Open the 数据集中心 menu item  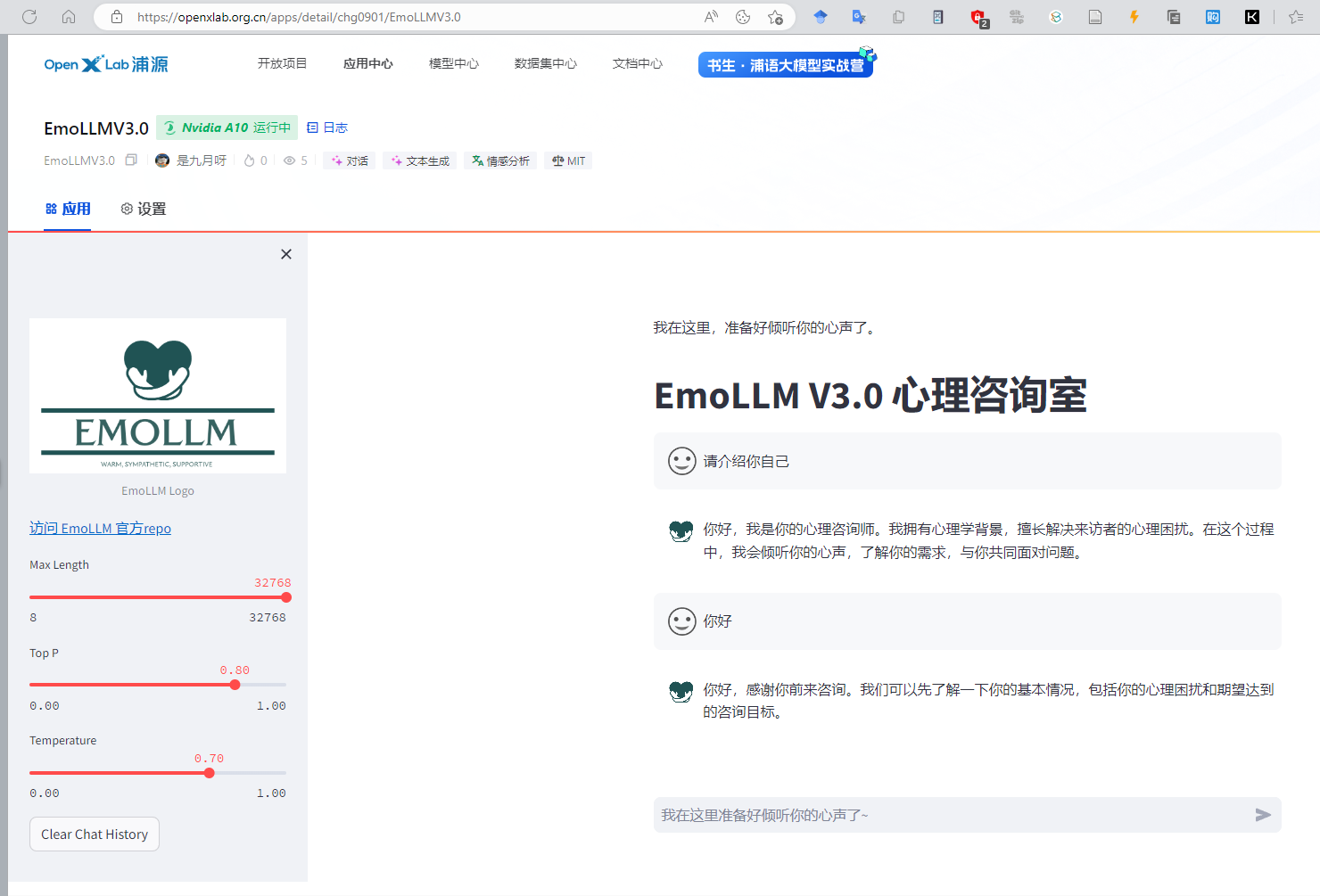(x=546, y=63)
